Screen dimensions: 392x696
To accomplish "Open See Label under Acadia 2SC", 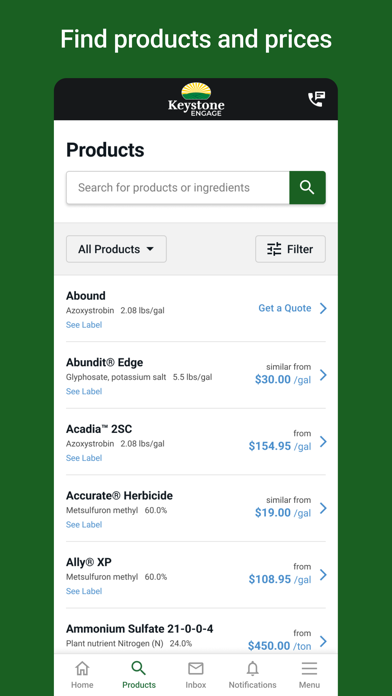I will [x=84, y=458].
